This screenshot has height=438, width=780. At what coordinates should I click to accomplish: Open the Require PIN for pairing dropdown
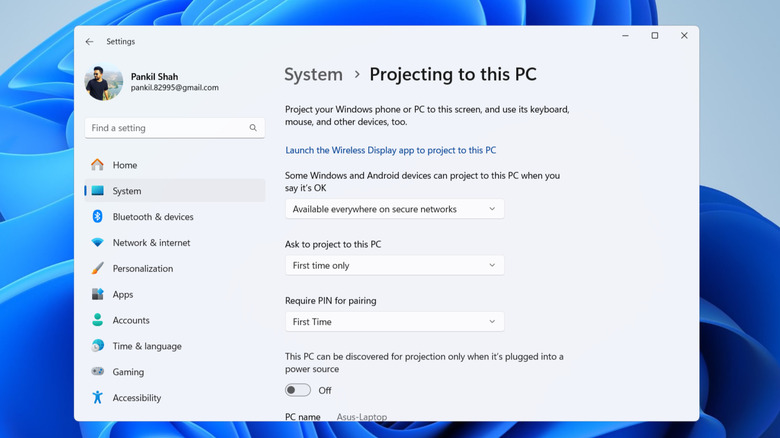394,322
